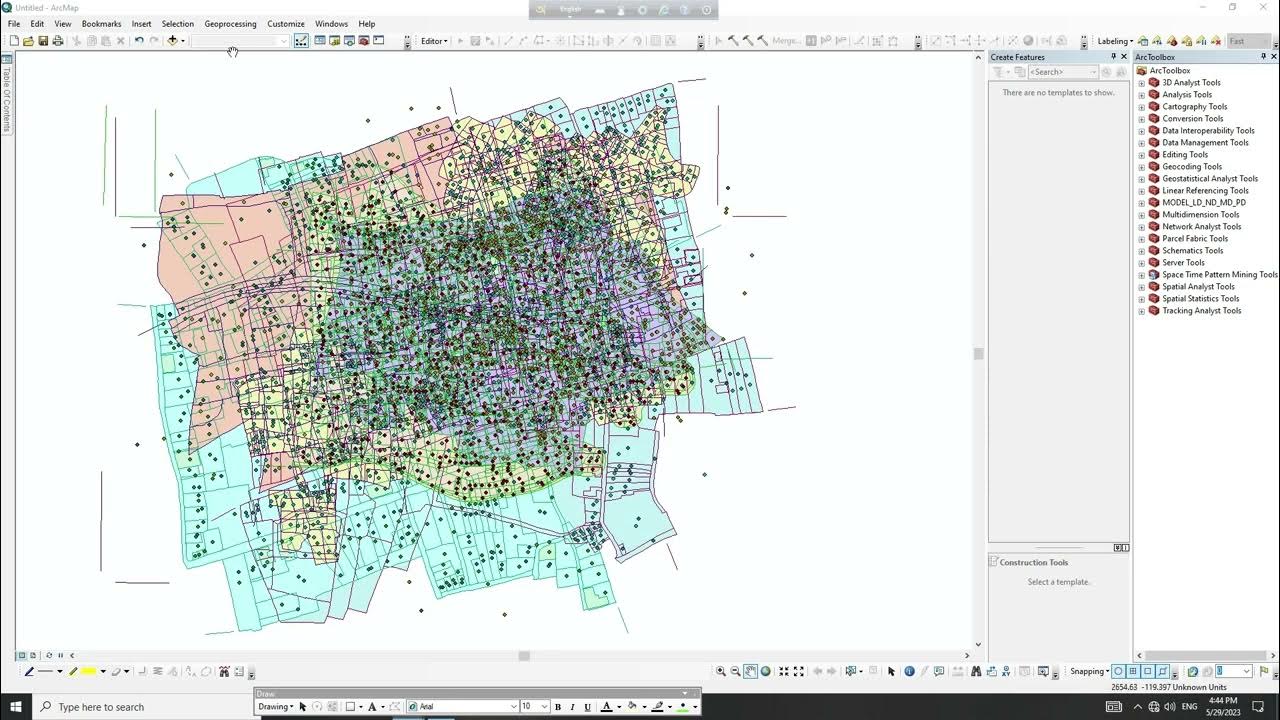This screenshot has height=720, width=1280.
Task: Open the Drawing dropdown menu
Action: coord(276,707)
